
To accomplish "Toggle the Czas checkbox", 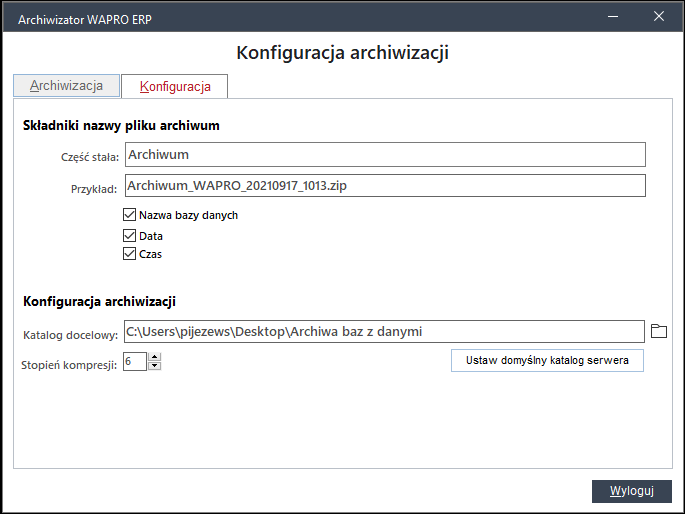I will point(129,254).
